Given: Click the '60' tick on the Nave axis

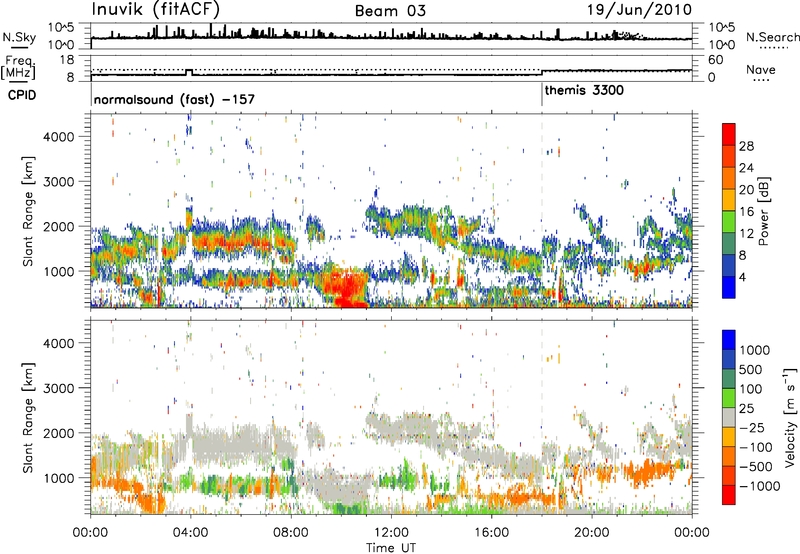Looking at the screenshot, I should (x=716, y=60).
